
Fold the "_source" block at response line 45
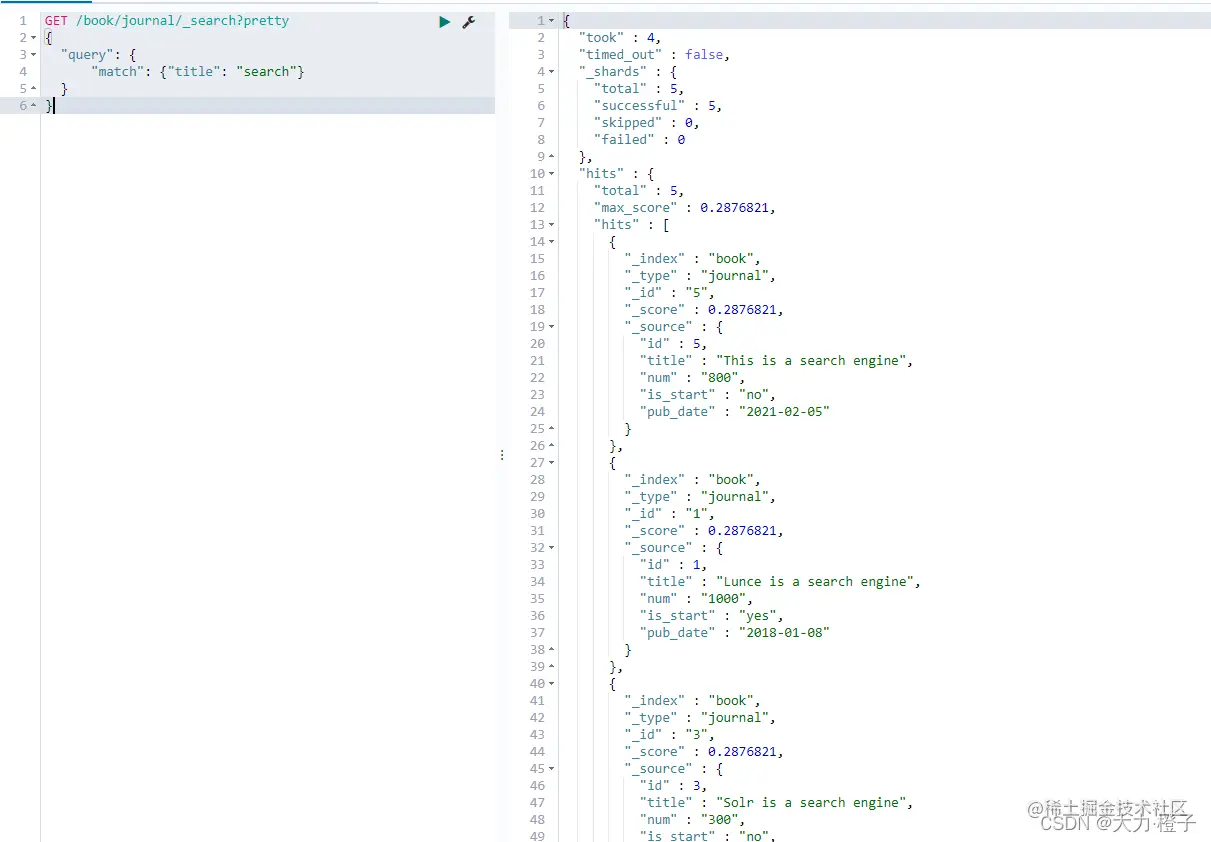coord(551,769)
